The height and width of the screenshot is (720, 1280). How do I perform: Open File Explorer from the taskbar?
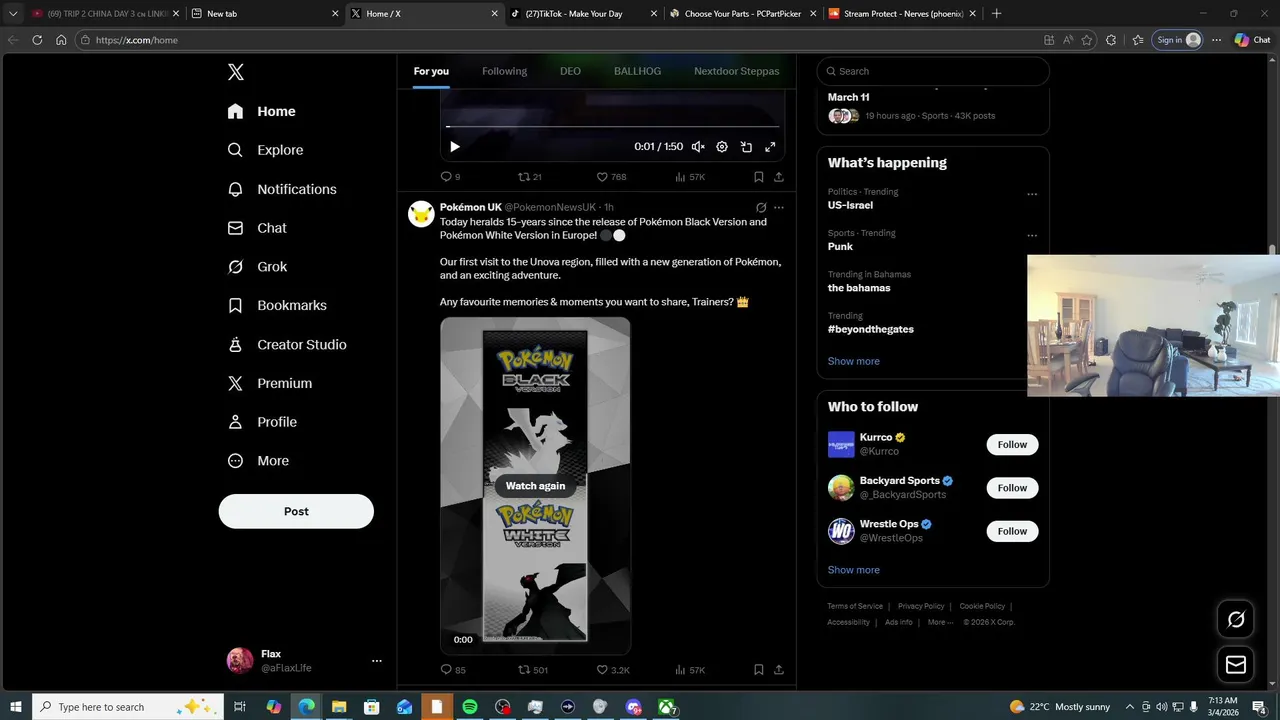coord(339,707)
